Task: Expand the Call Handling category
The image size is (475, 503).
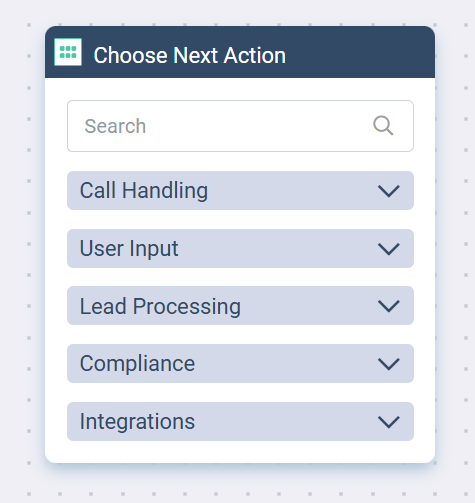Action: (240, 191)
